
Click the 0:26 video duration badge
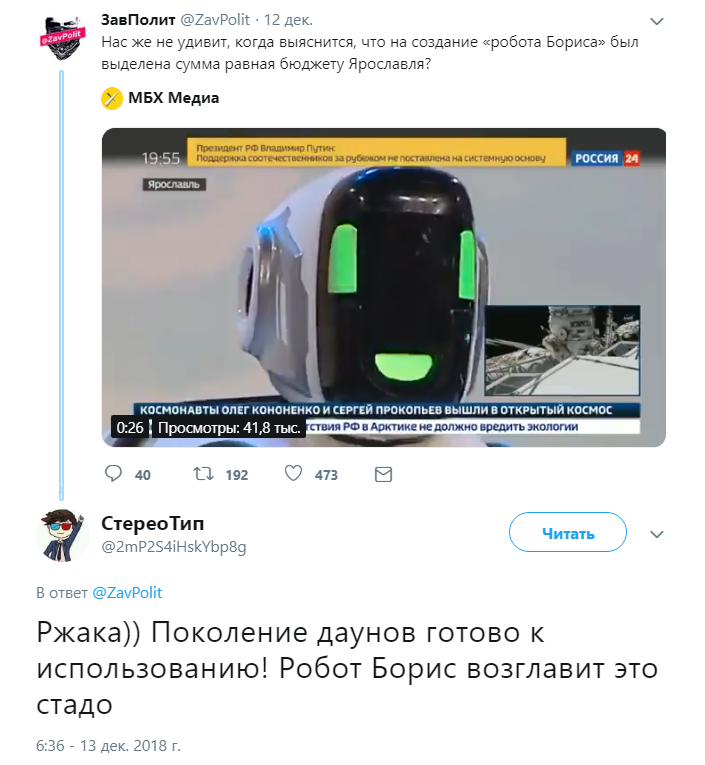click(x=130, y=428)
